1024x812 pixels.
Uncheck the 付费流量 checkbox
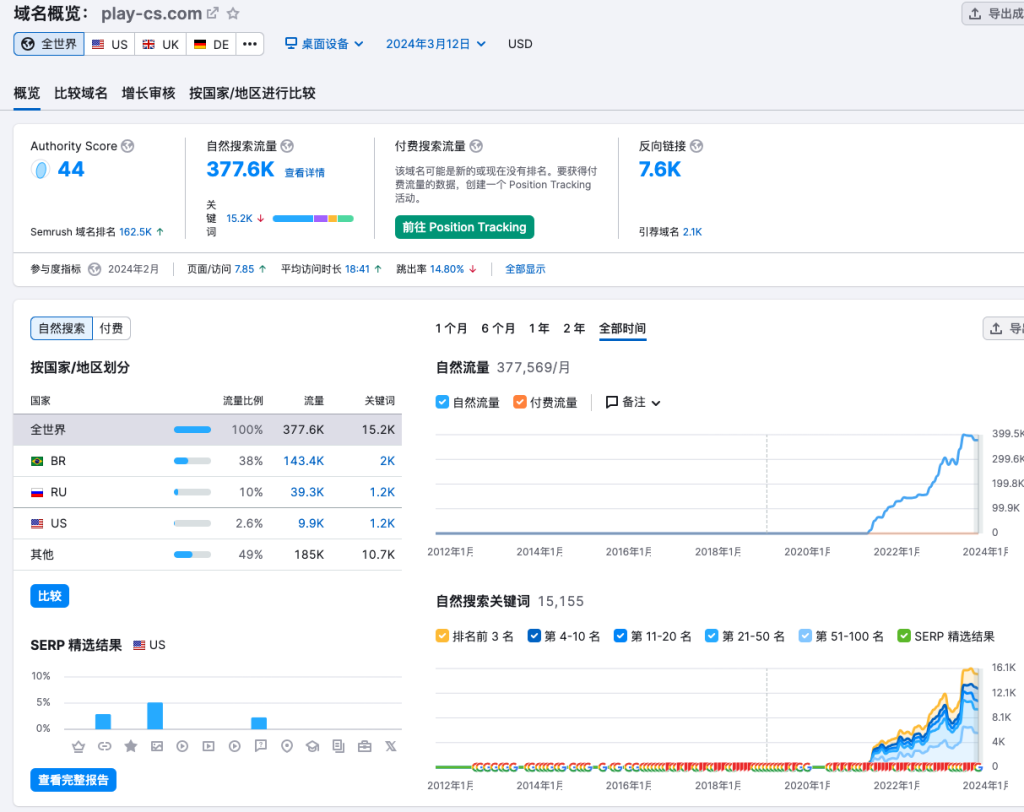coord(520,402)
